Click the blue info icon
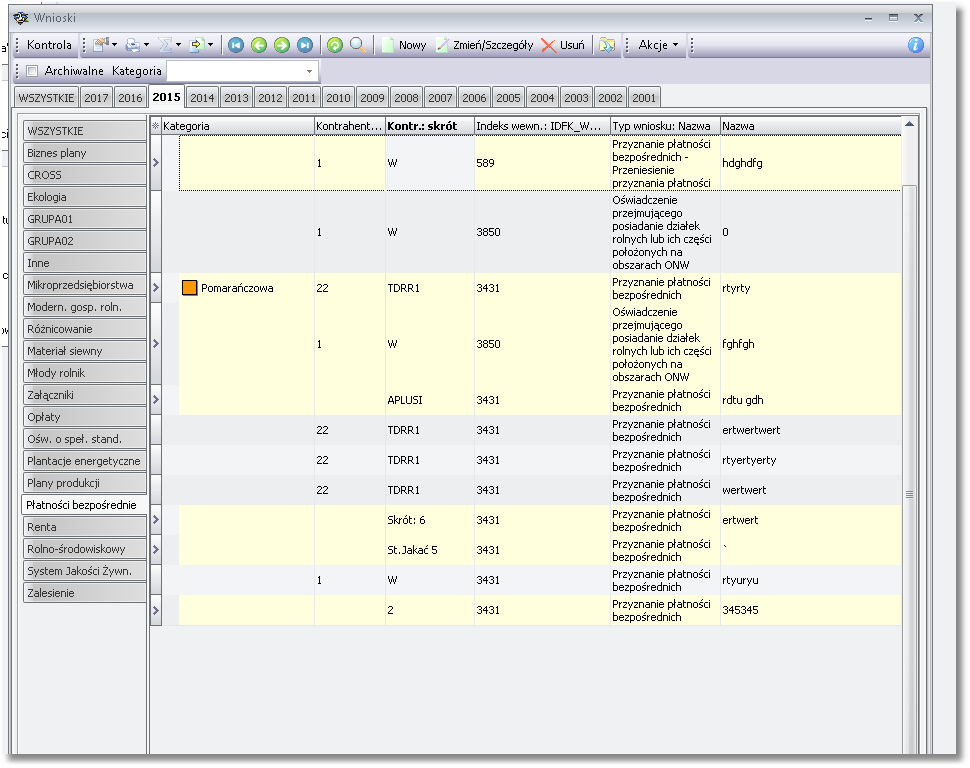This screenshot has width=970, height=768. tap(916, 45)
